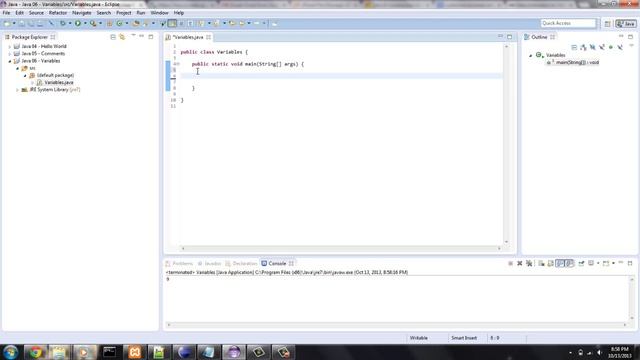The image size is (640, 360).
Task: Open the Open Perspective icon
Action: [607, 24]
